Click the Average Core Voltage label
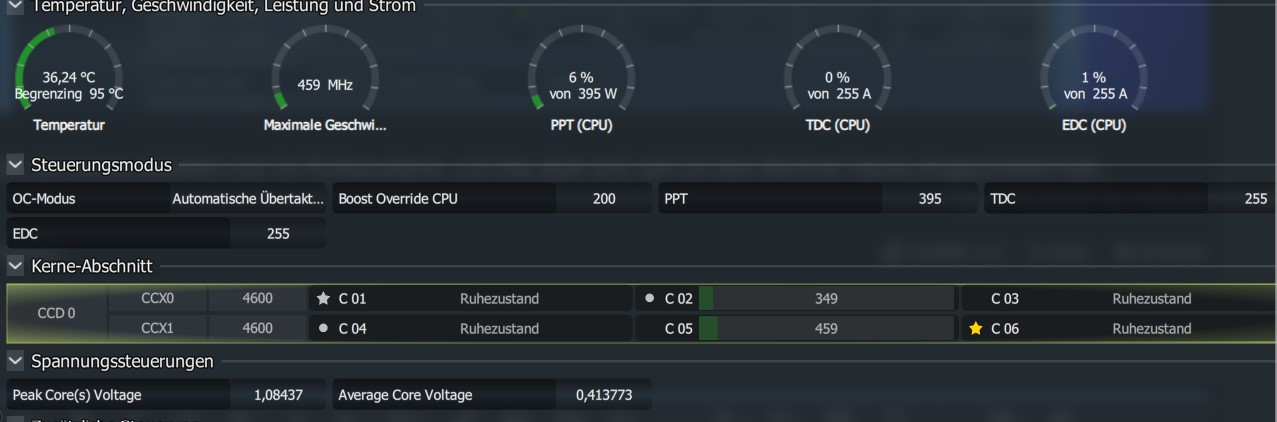This screenshot has width=1277, height=422. pos(405,395)
